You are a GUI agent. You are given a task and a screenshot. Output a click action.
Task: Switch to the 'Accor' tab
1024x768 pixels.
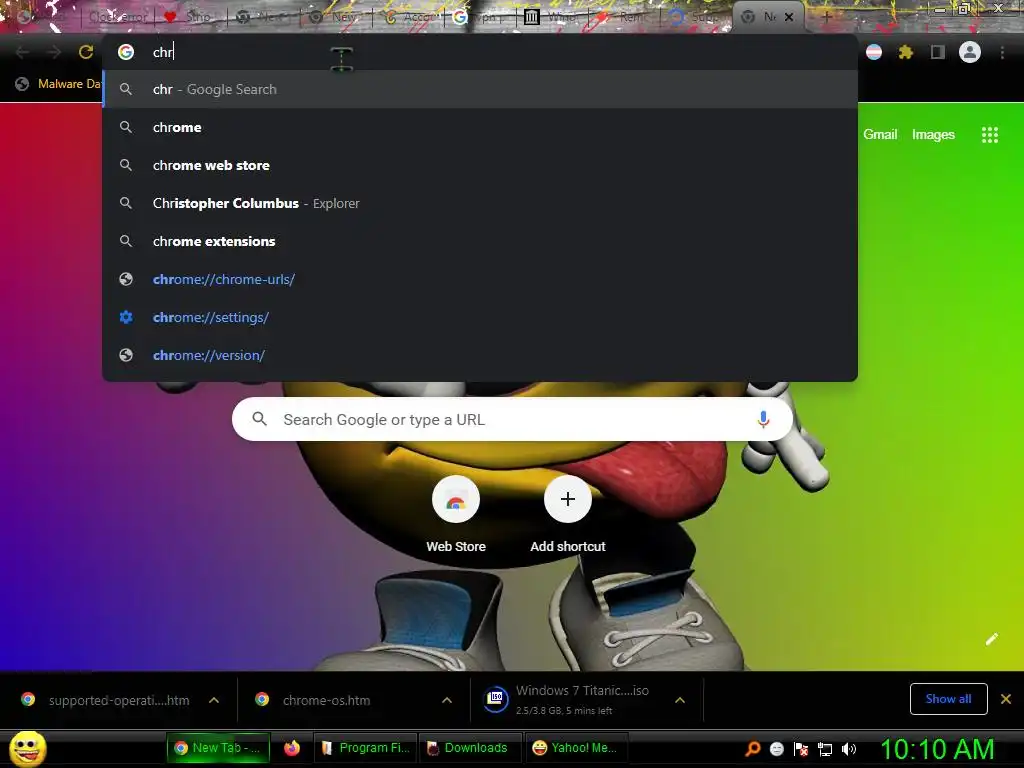tap(409, 17)
